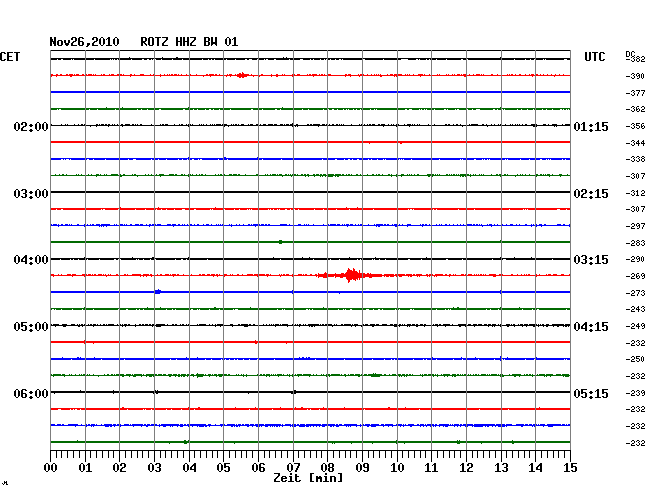Click the 05:15 UTC row label
Viewport: 650px width, 494px height.
click(x=591, y=393)
